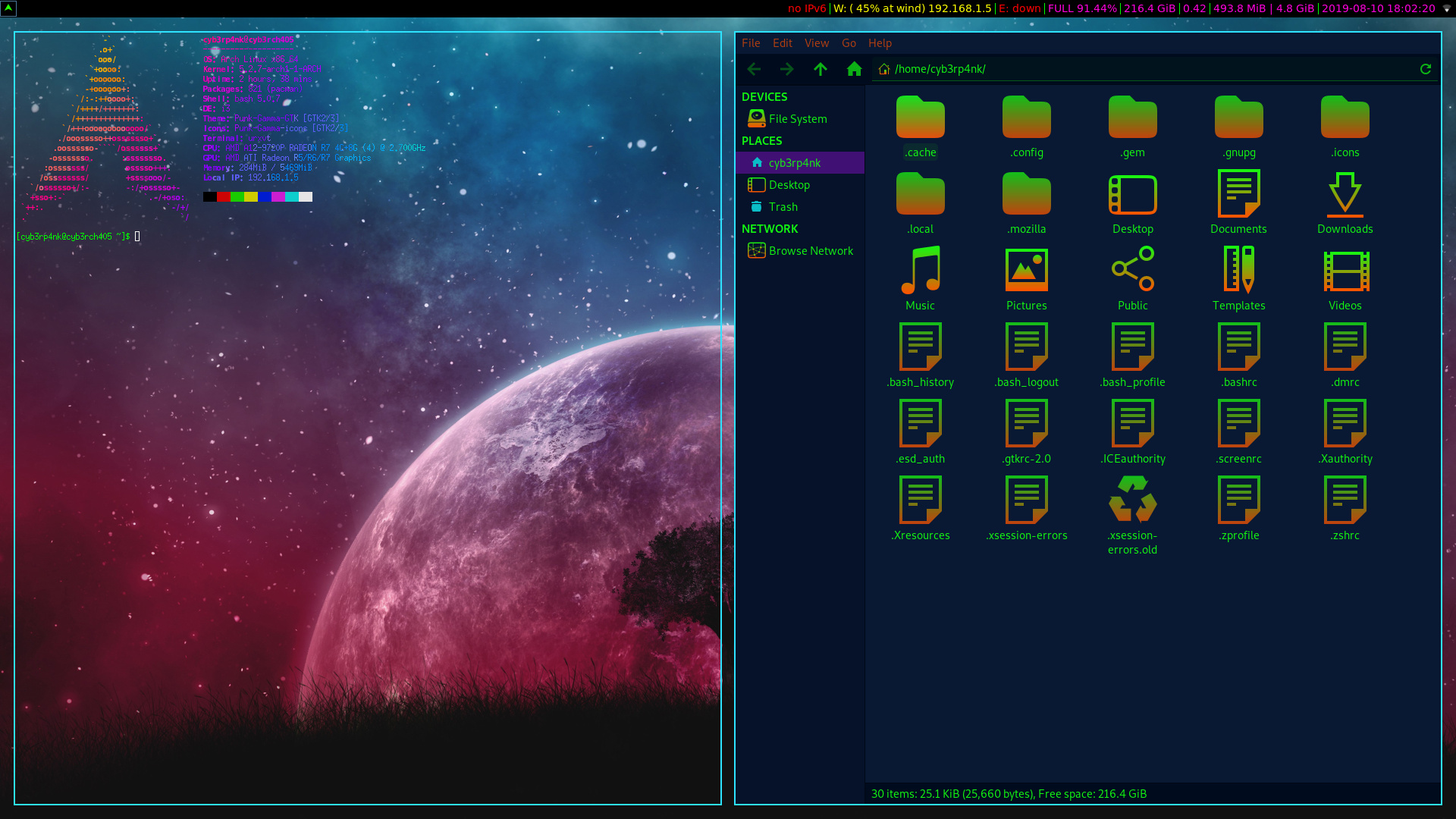
Task: Select the .esd_auth file
Action: [921, 433]
